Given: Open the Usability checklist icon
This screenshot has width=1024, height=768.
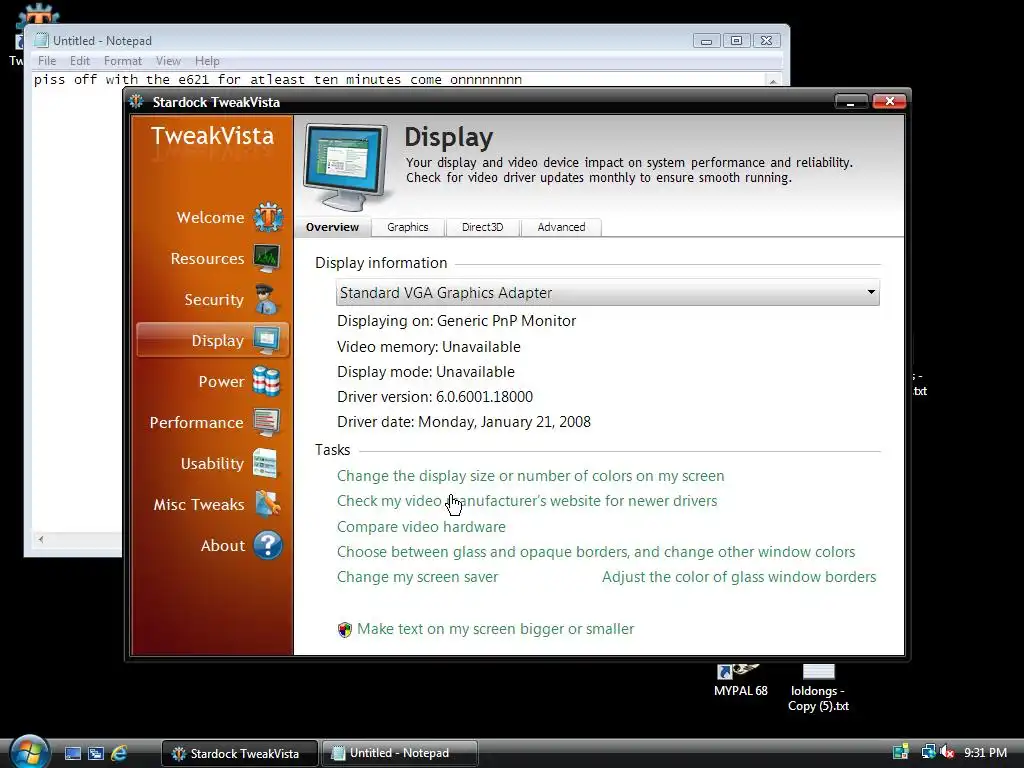Looking at the screenshot, I should tap(265, 463).
